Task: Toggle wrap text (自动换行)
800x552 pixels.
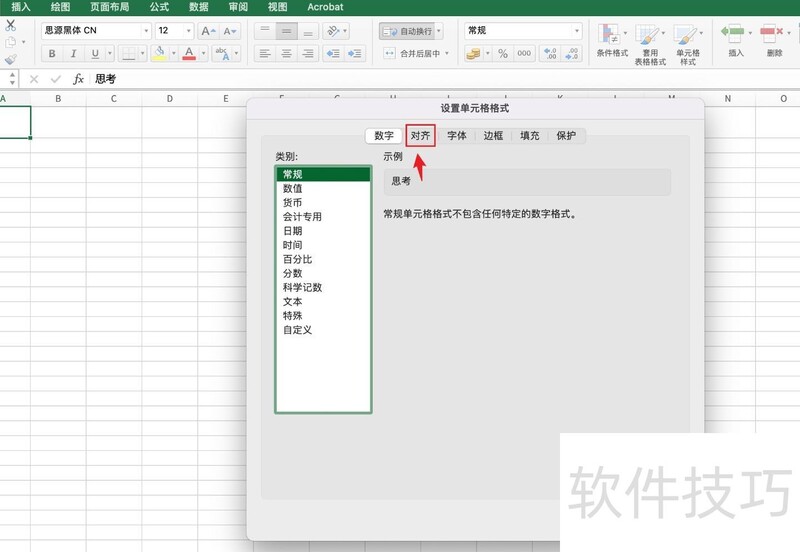Action: pyautogui.click(x=412, y=31)
